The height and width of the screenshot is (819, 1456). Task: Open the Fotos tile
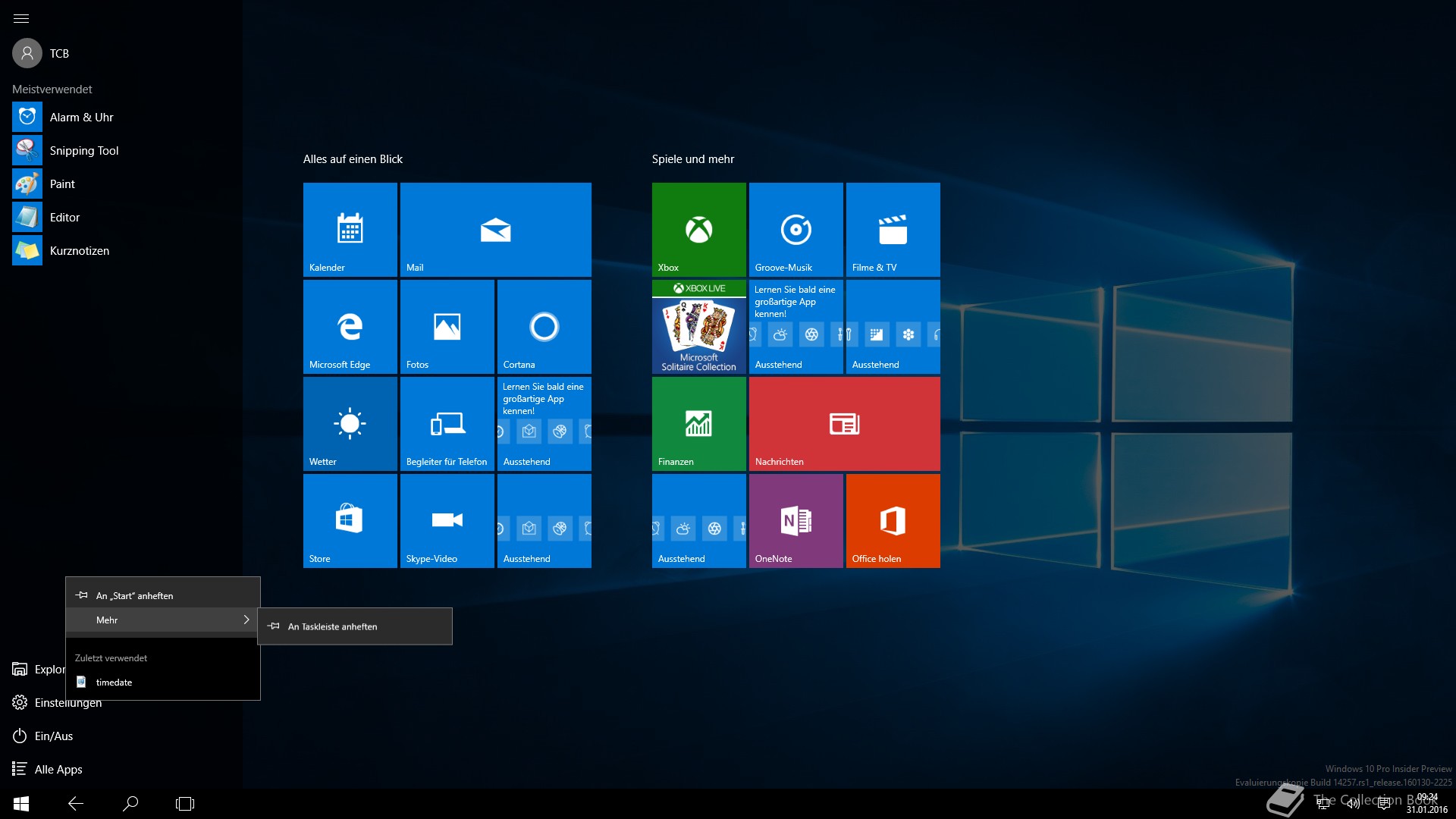pos(447,327)
